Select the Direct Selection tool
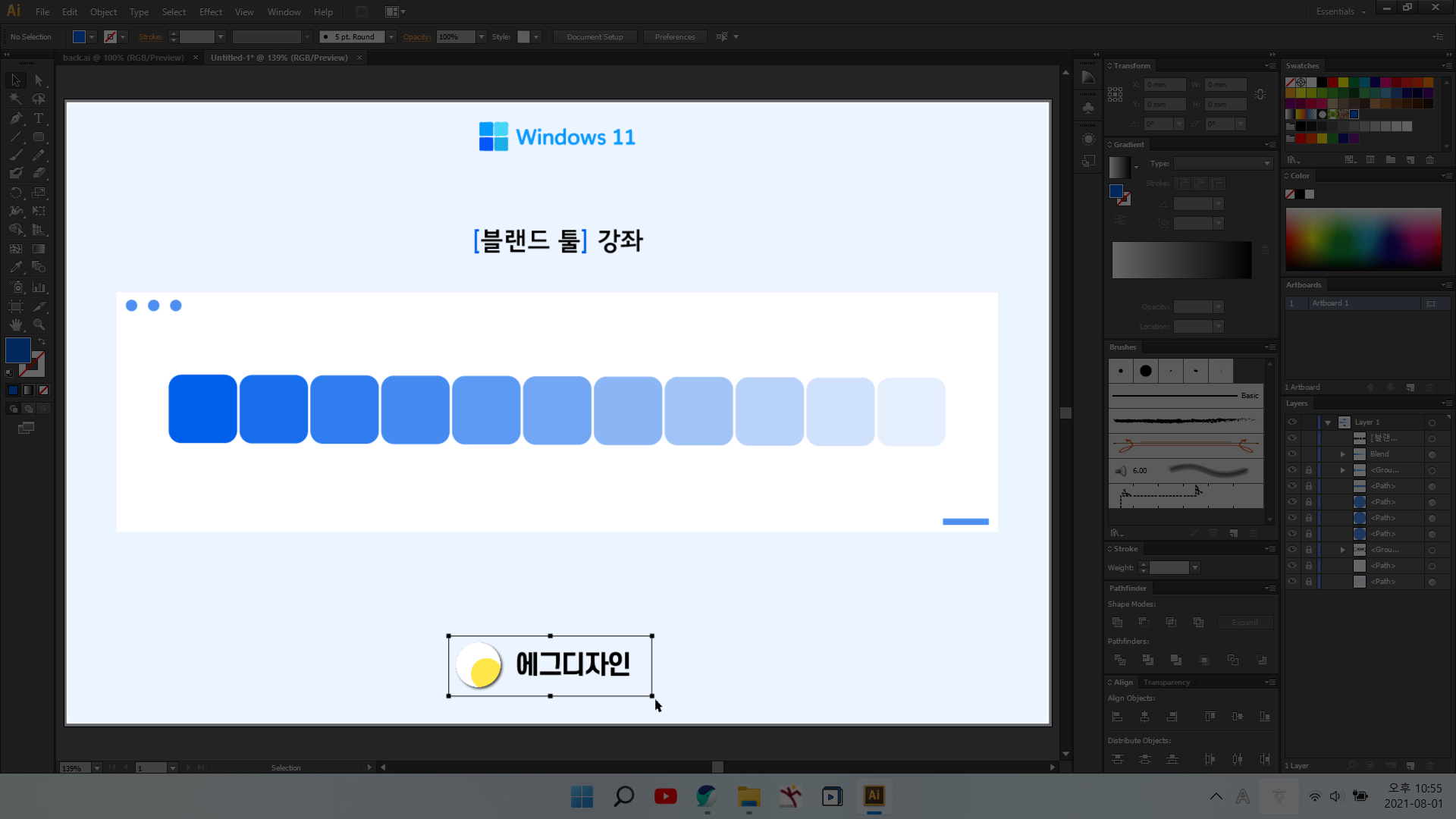 39,80
